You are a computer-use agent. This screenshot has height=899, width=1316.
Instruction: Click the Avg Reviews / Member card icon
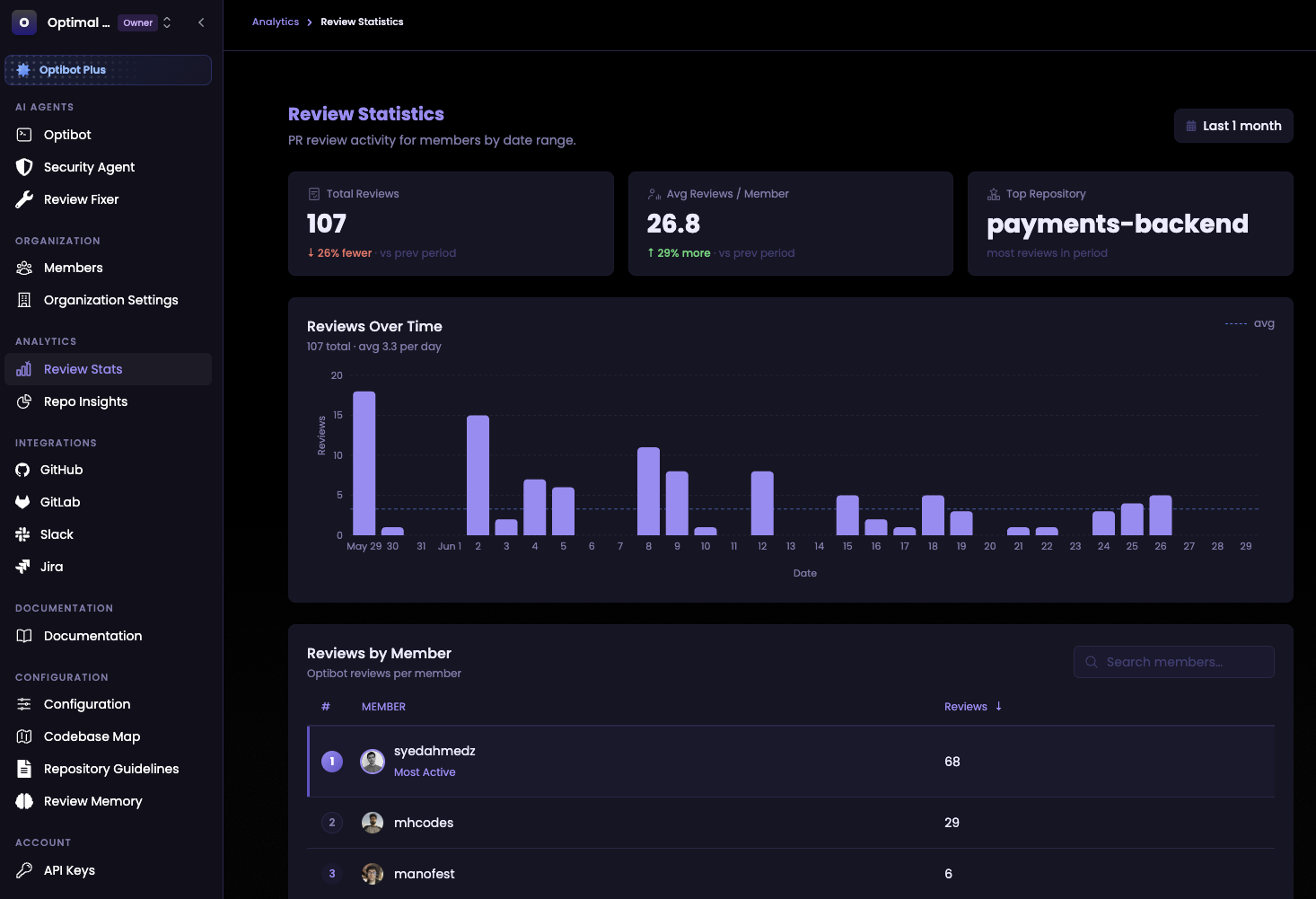point(654,194)
